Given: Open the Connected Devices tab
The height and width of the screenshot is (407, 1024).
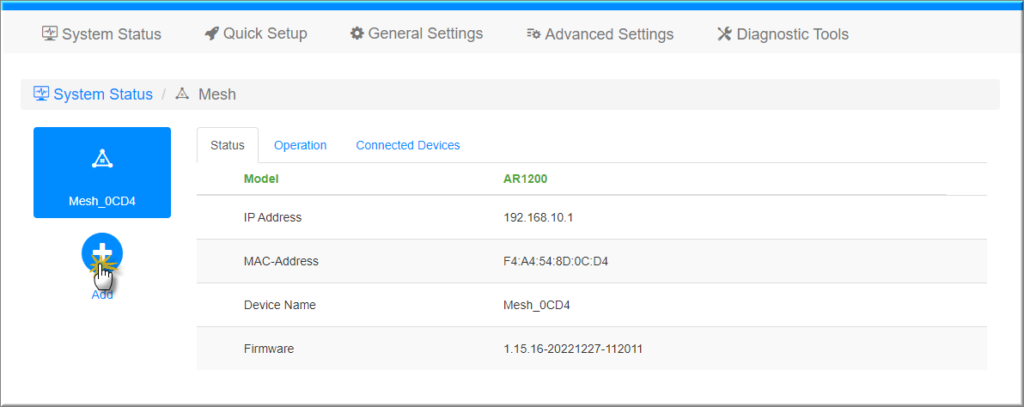Looking at the screenshot, I should click(408, 145).
